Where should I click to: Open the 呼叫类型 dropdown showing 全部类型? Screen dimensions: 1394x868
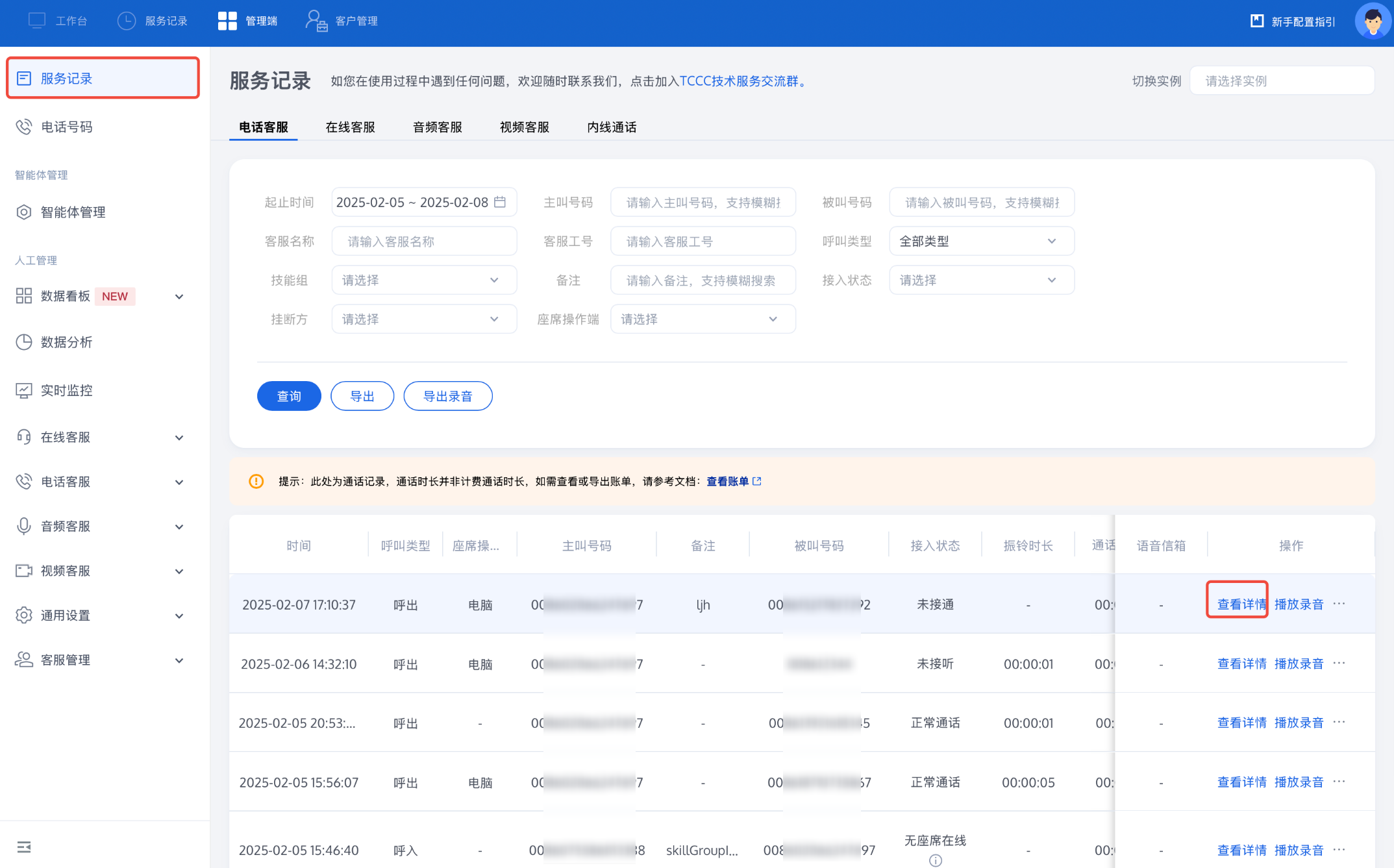981,242
